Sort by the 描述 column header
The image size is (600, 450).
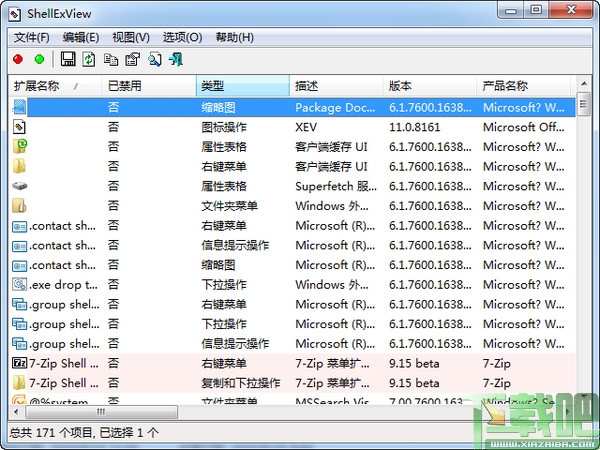(x=337, y=86)
